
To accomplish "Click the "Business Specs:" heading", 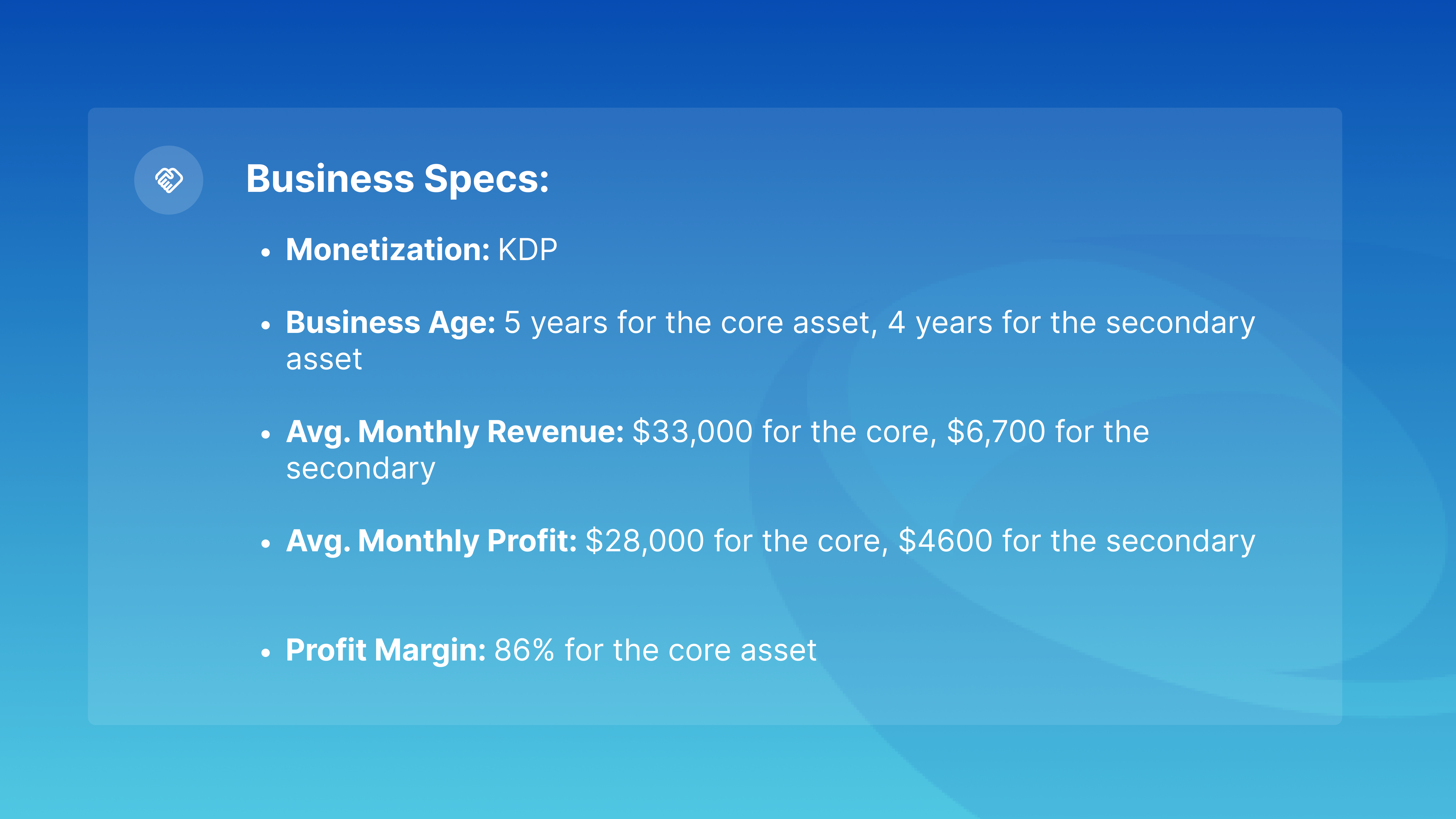I will [397, 179].
